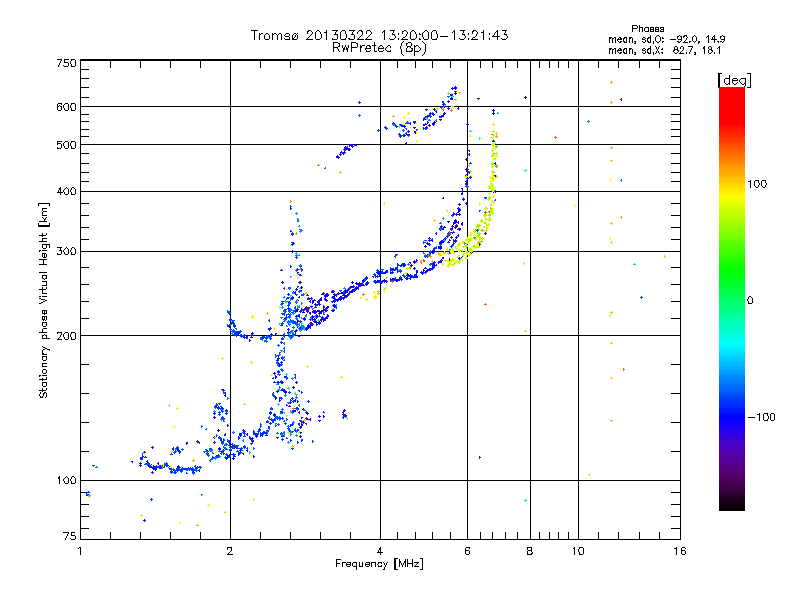
Task: Click the "Stationary phase Virtual Height [km]" axis title
Action: click(43, 300)
